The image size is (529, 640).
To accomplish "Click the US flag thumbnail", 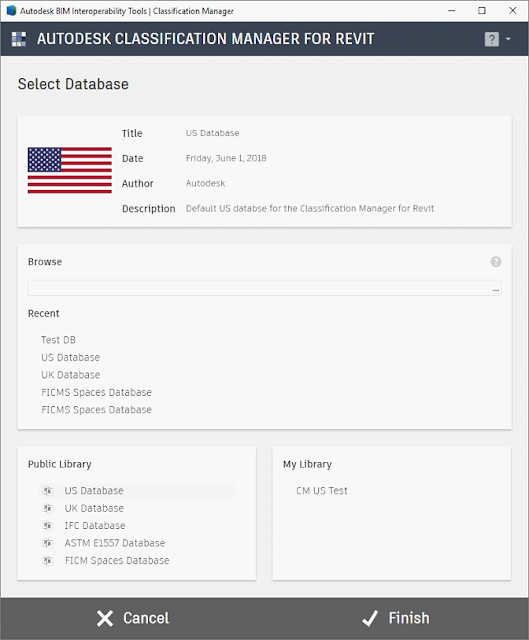I will 70,170.
